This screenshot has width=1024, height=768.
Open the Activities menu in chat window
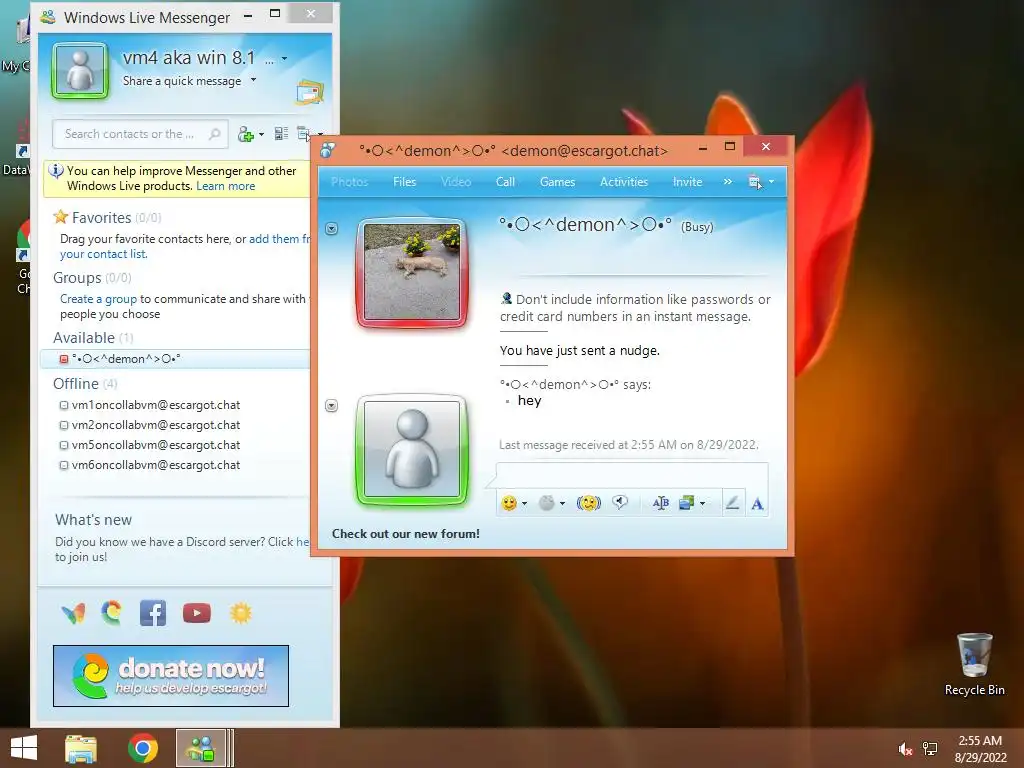pyautogui.click(x=624, y=182)
